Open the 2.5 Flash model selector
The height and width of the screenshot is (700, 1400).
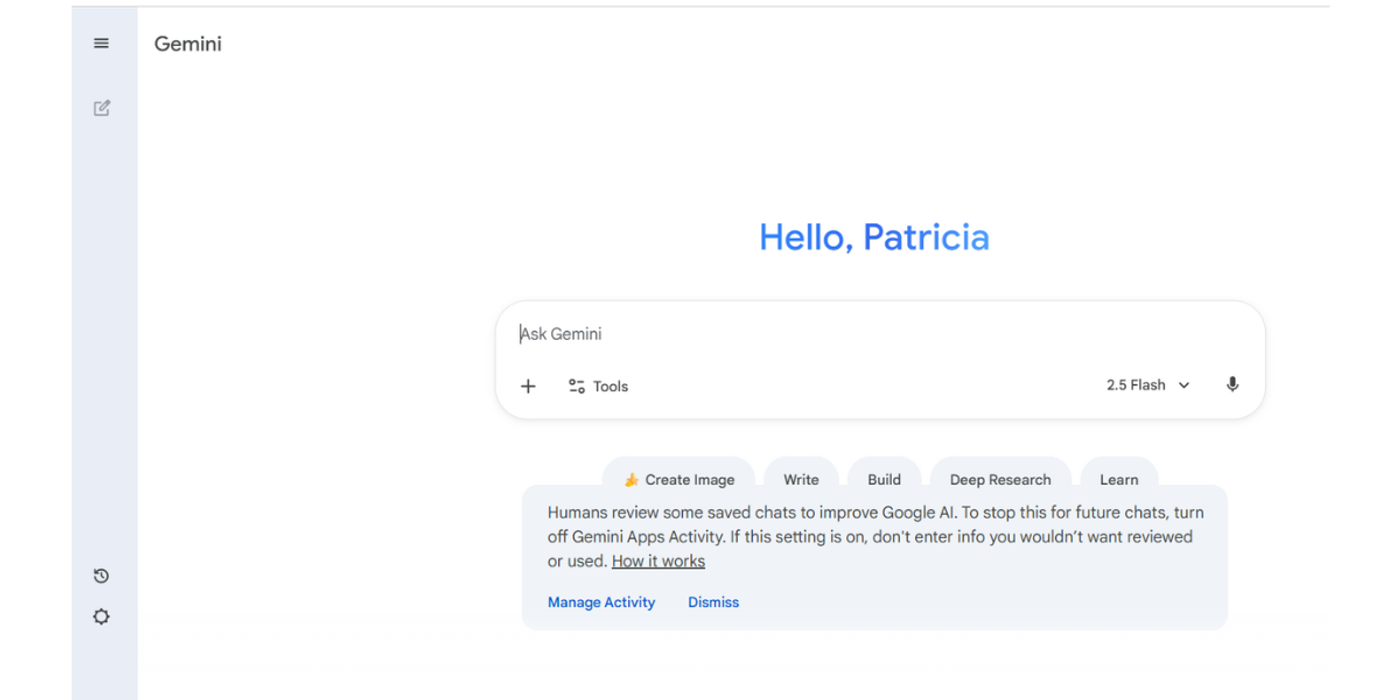pyautogui.click(x=1135, y=385)
